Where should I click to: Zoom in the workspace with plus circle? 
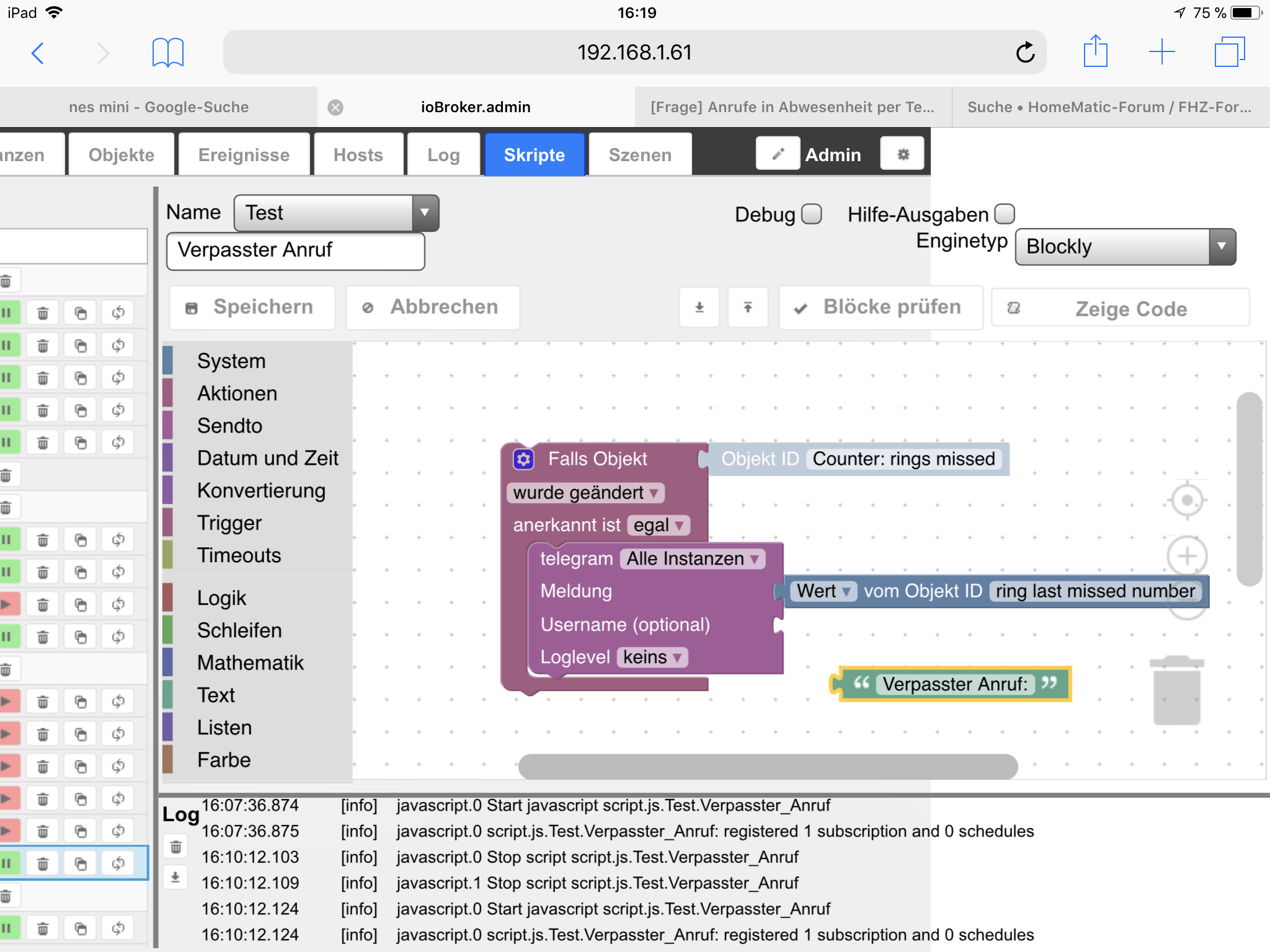click(x=1187, y=556)
